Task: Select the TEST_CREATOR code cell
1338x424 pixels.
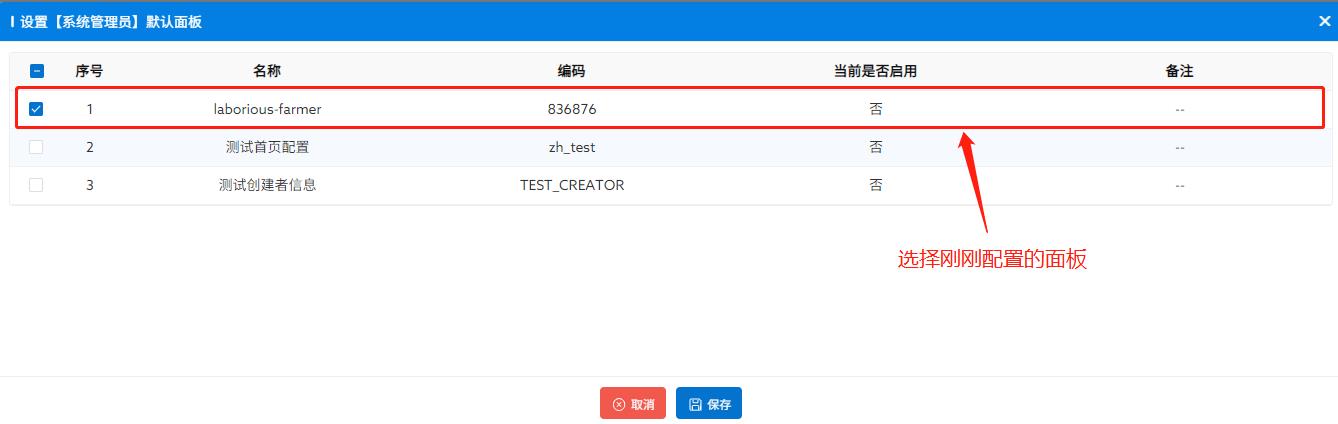Action: (x=572, y=185)
